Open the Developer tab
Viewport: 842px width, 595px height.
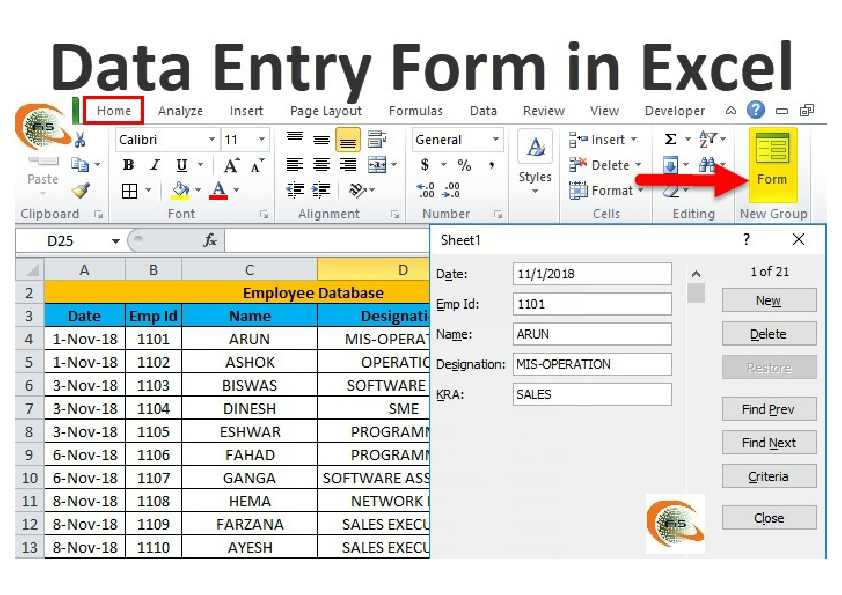coord(675,111)
